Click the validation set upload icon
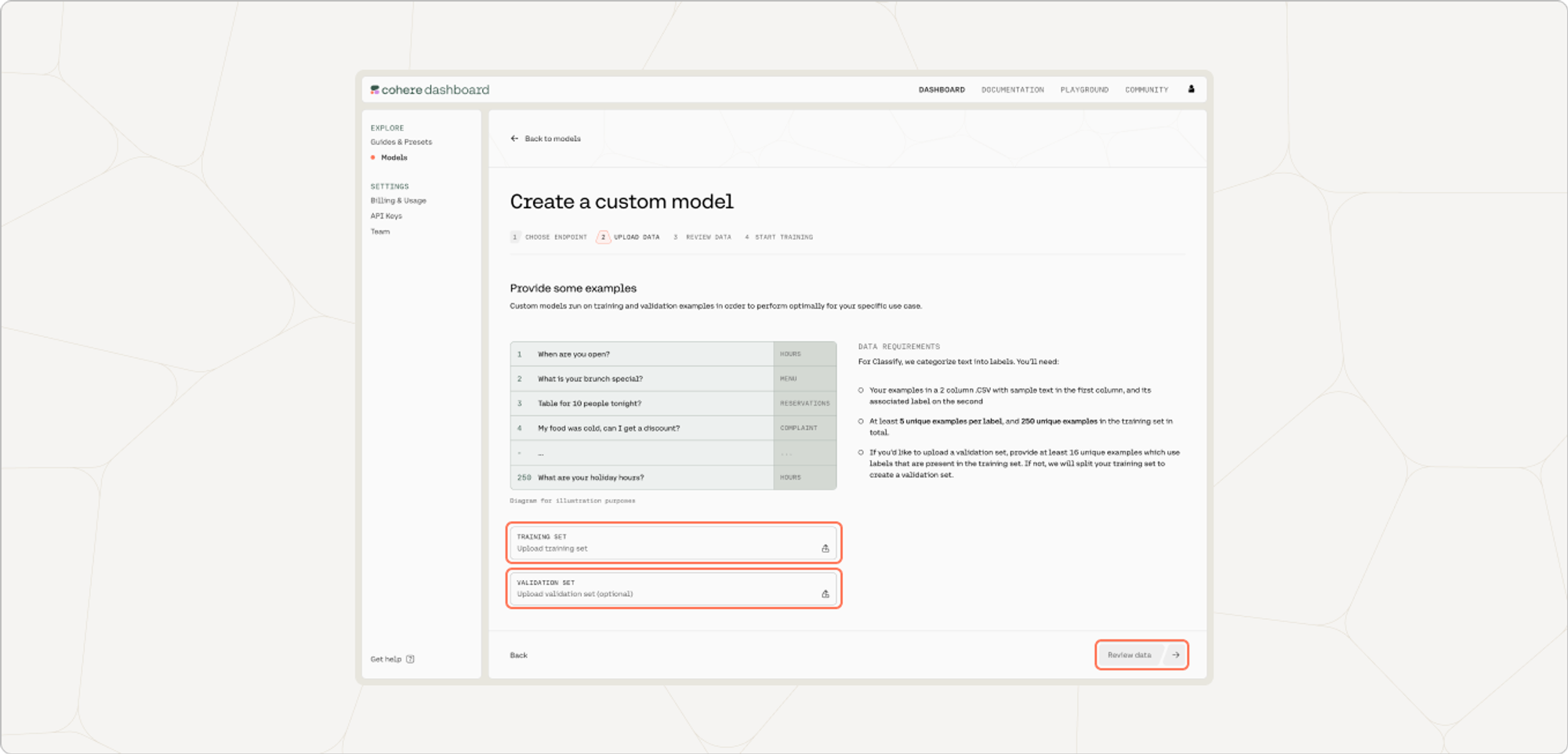1568x754 pixels. pyautogui.click(x=825, y=594)
